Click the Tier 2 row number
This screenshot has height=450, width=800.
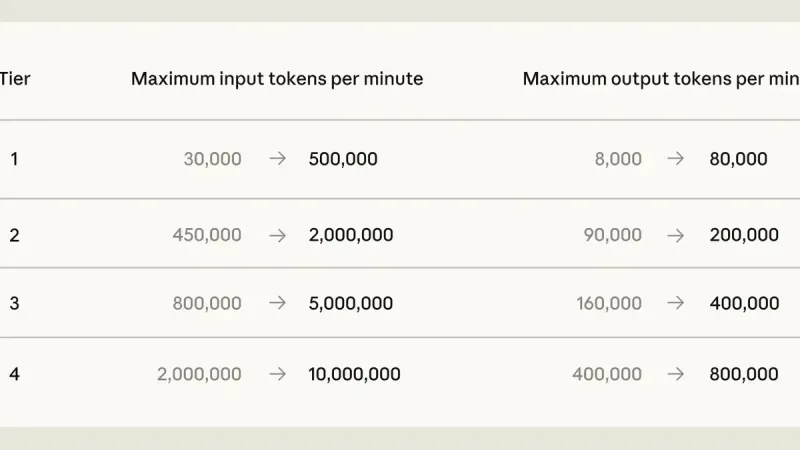[14, 235]
